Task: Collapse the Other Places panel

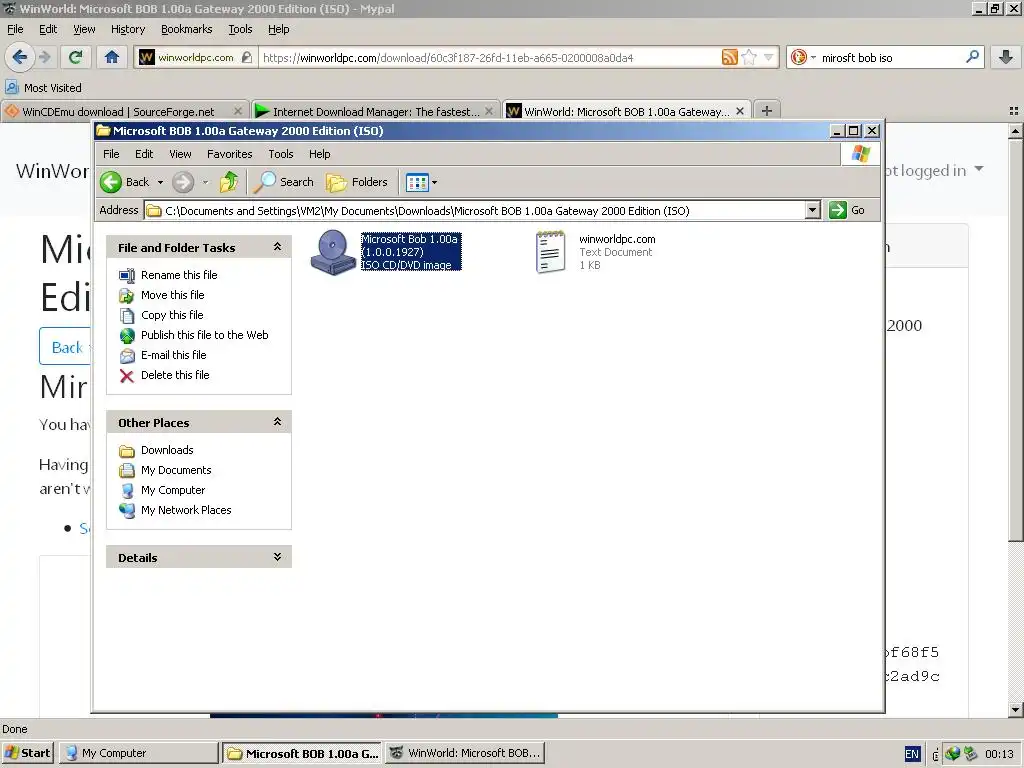Action: (277, 422)
